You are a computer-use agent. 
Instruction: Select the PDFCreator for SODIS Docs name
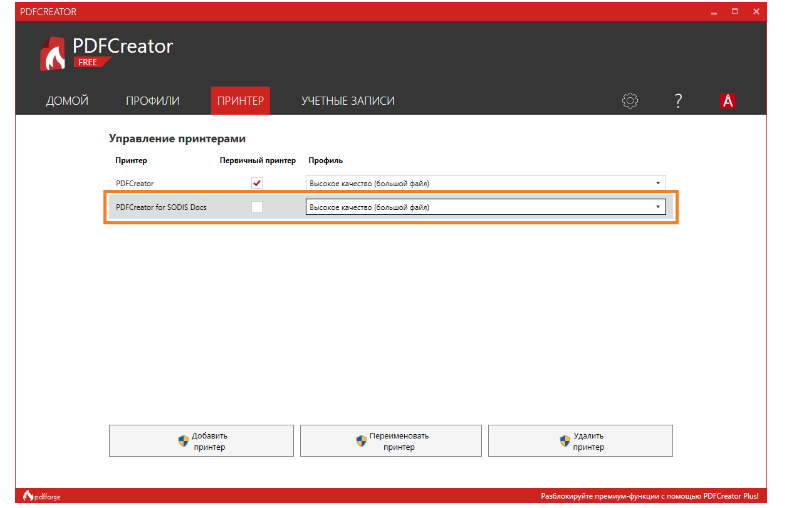tap(161, 207)
